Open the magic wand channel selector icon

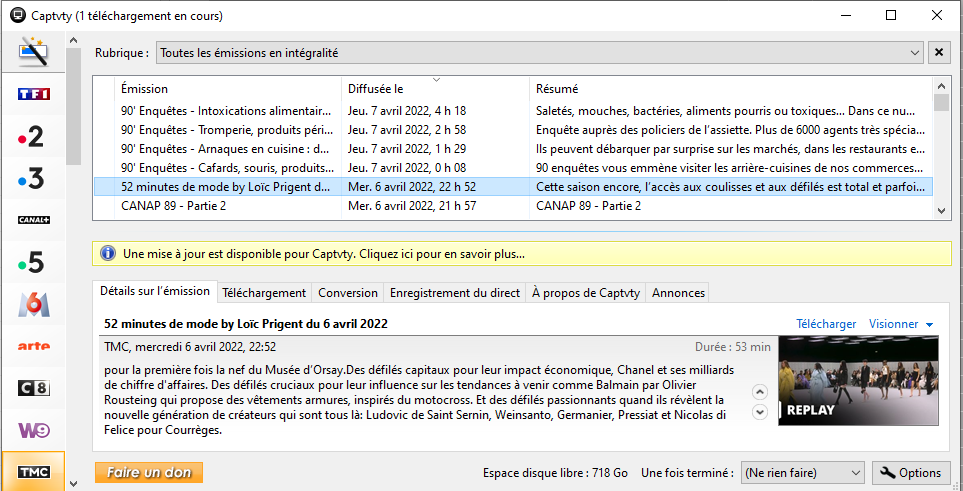[x=33, y=52]
